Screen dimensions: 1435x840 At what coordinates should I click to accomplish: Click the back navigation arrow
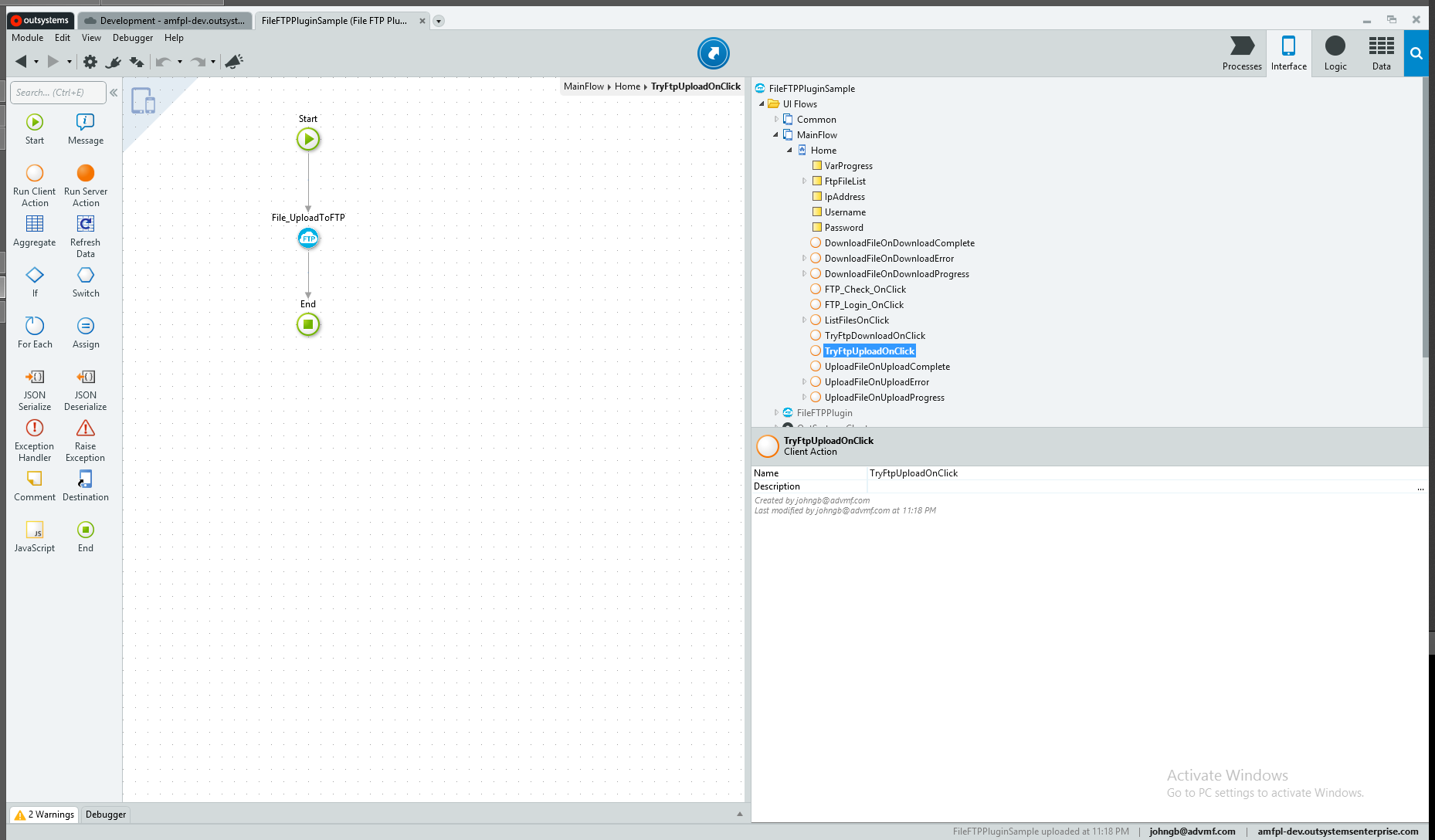[21, 61]
